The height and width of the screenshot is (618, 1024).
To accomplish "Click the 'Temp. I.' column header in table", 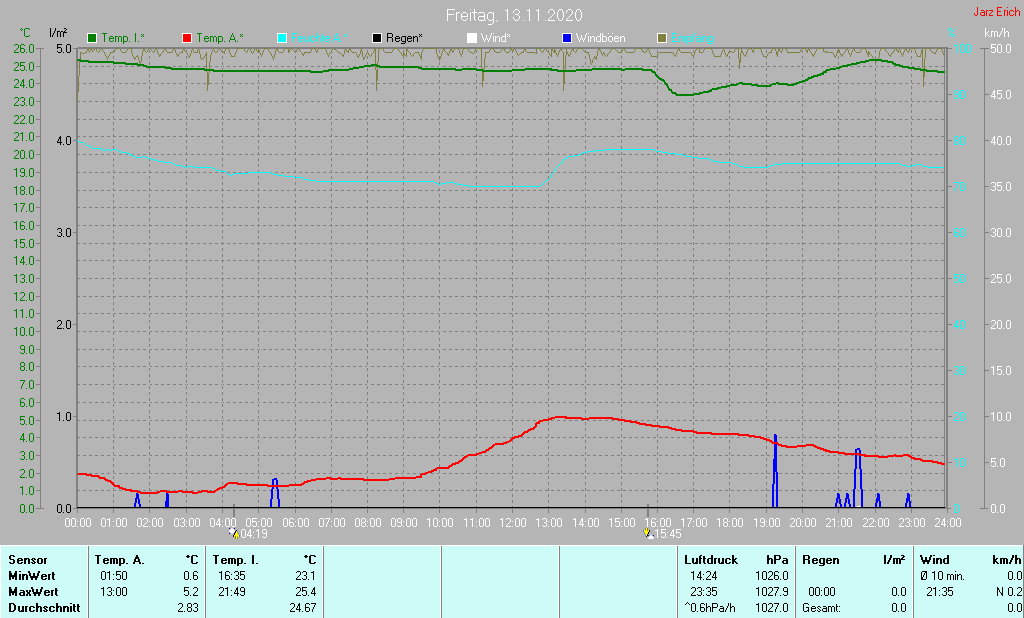I will point(236,560).
